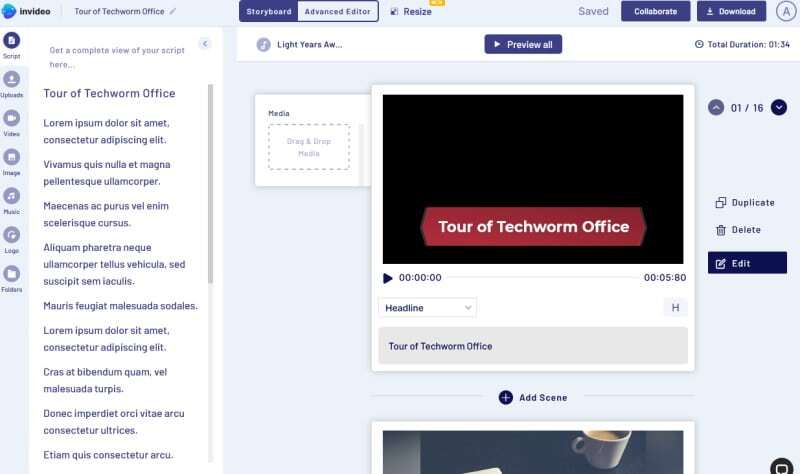
Task: Open the Uploads sidebar icon
Action: click(11, 79)
